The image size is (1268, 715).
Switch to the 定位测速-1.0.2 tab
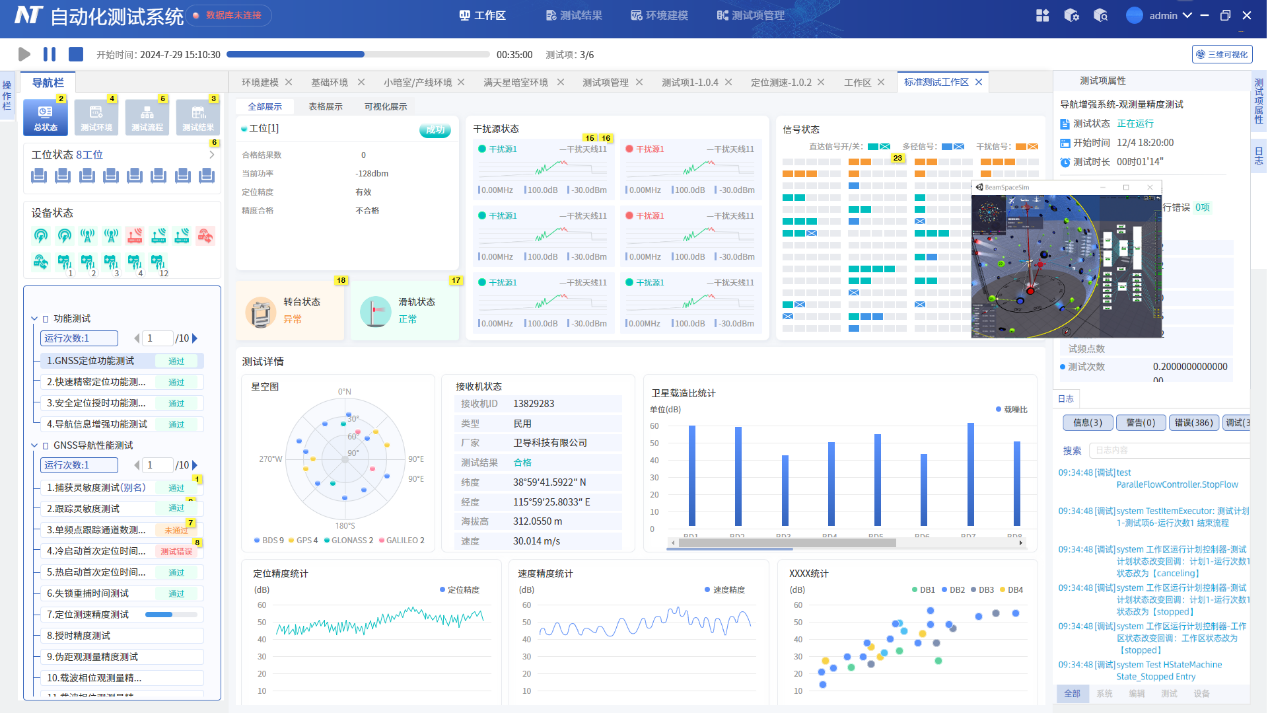(x=781, y=82)
